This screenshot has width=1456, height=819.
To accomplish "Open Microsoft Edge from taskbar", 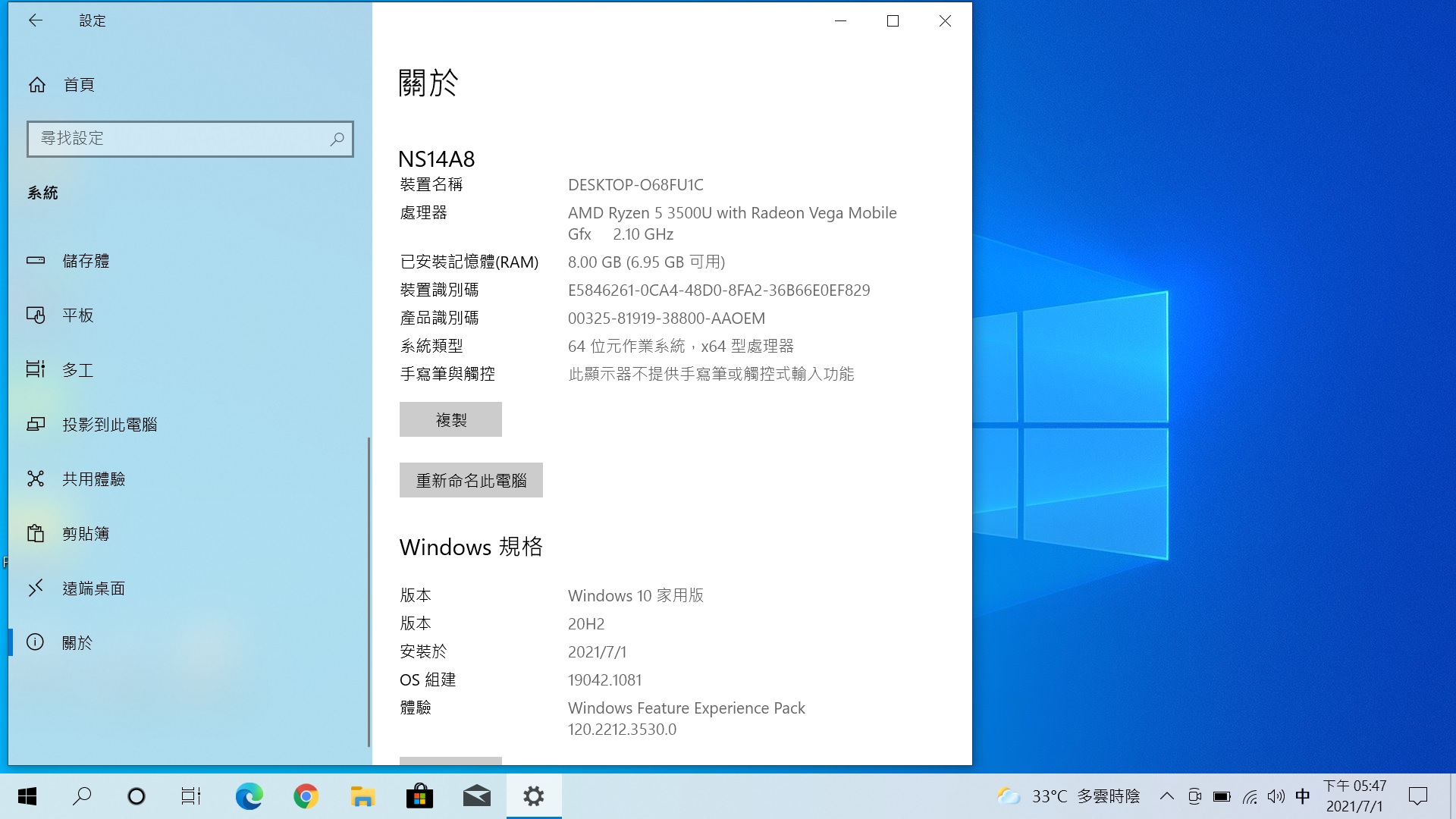I will (x=249, y=796).
